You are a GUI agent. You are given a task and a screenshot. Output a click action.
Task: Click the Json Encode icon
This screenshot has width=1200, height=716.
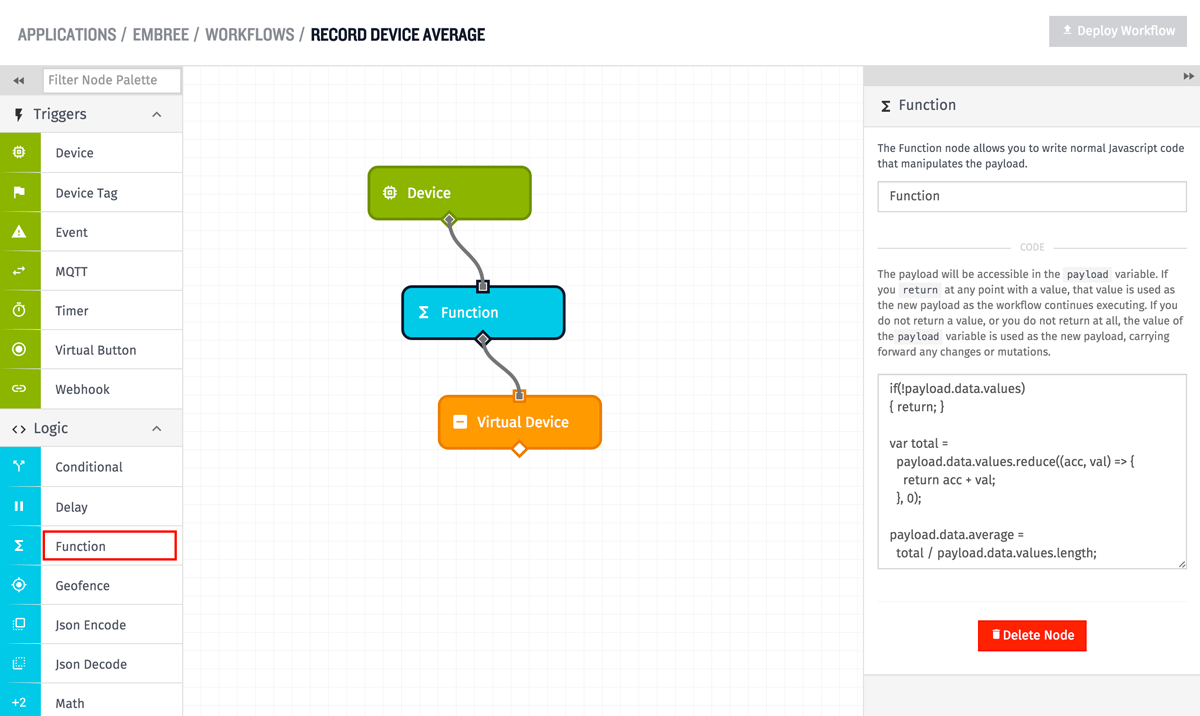point(19,624)
